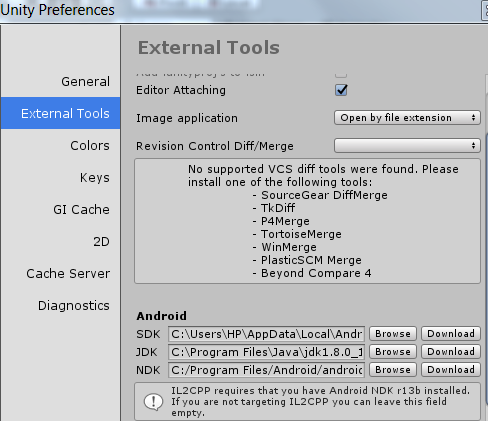Expand the Revision Control Diff/Merge dropdown
This screenshot has height=421, width=488.
407,146
